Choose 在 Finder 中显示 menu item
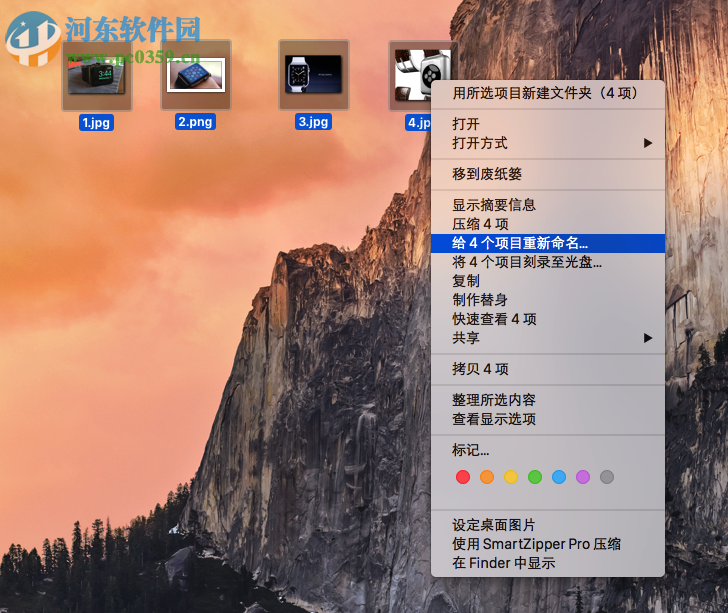The image size is (728, 613). (548, 563)
